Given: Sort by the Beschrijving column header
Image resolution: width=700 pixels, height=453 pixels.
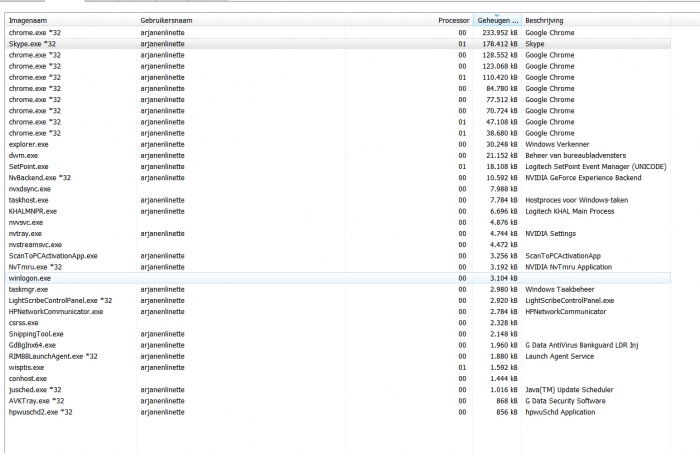Looking at the screenshot, I should pos(596,21).
